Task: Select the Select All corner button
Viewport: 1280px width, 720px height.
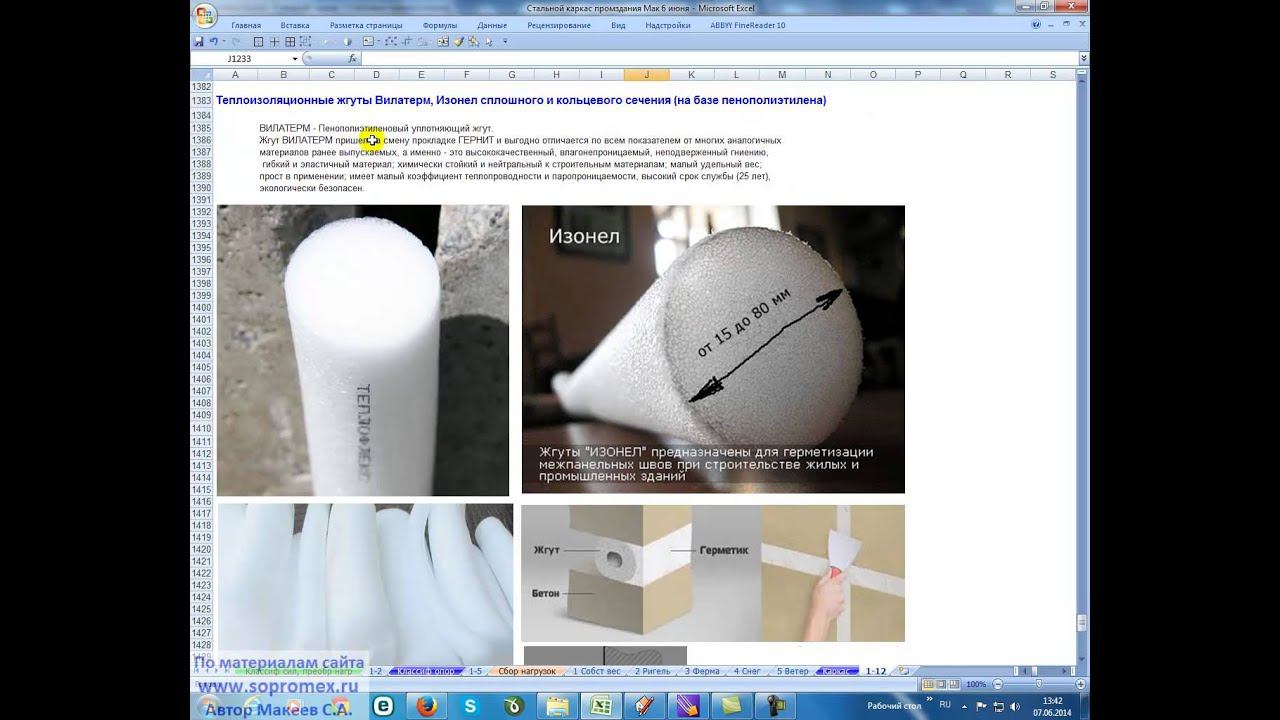Action: (201, 75)
